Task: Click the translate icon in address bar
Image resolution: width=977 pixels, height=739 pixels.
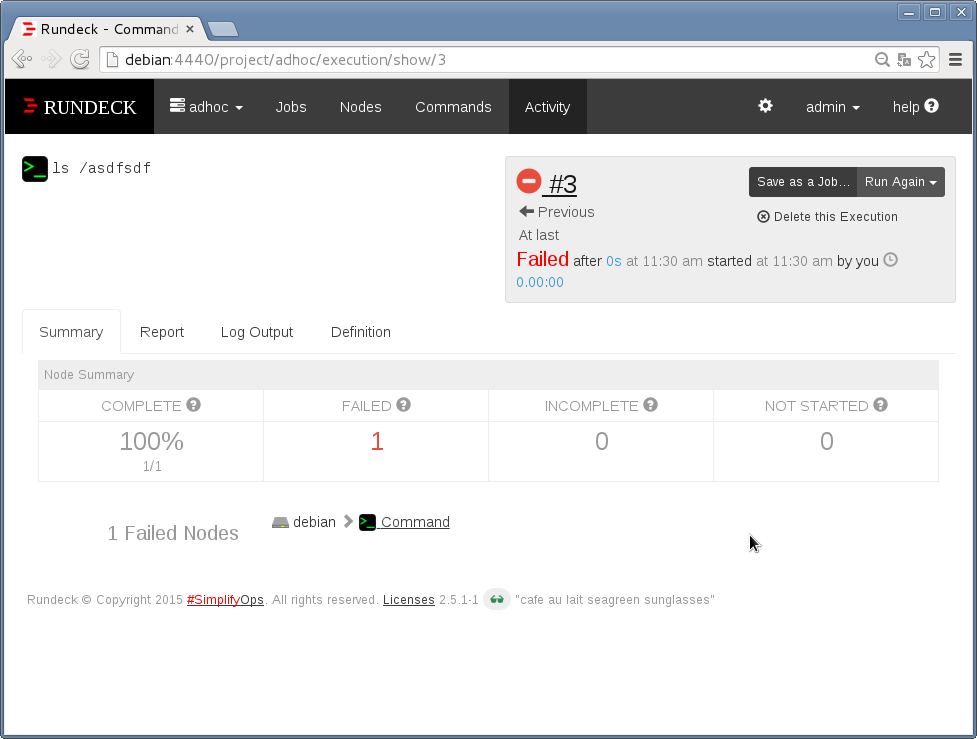Action: click(904, 60)
